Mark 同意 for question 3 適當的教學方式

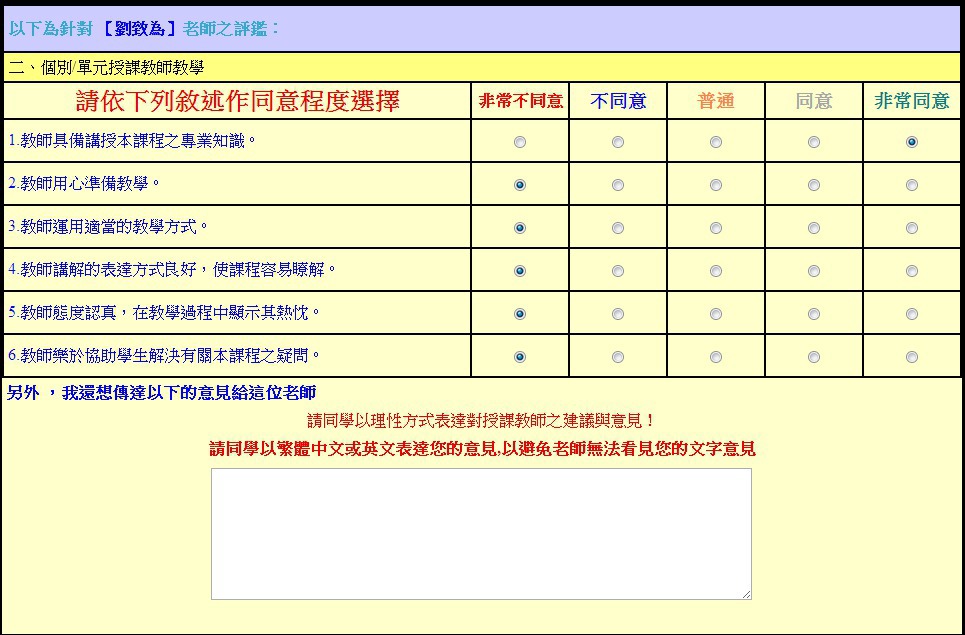tap(814, 228)
